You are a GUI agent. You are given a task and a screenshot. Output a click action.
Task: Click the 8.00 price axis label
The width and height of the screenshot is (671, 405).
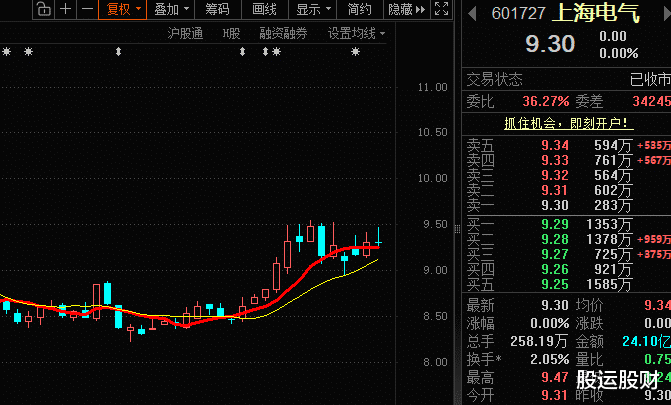click(x=435, y=362)
